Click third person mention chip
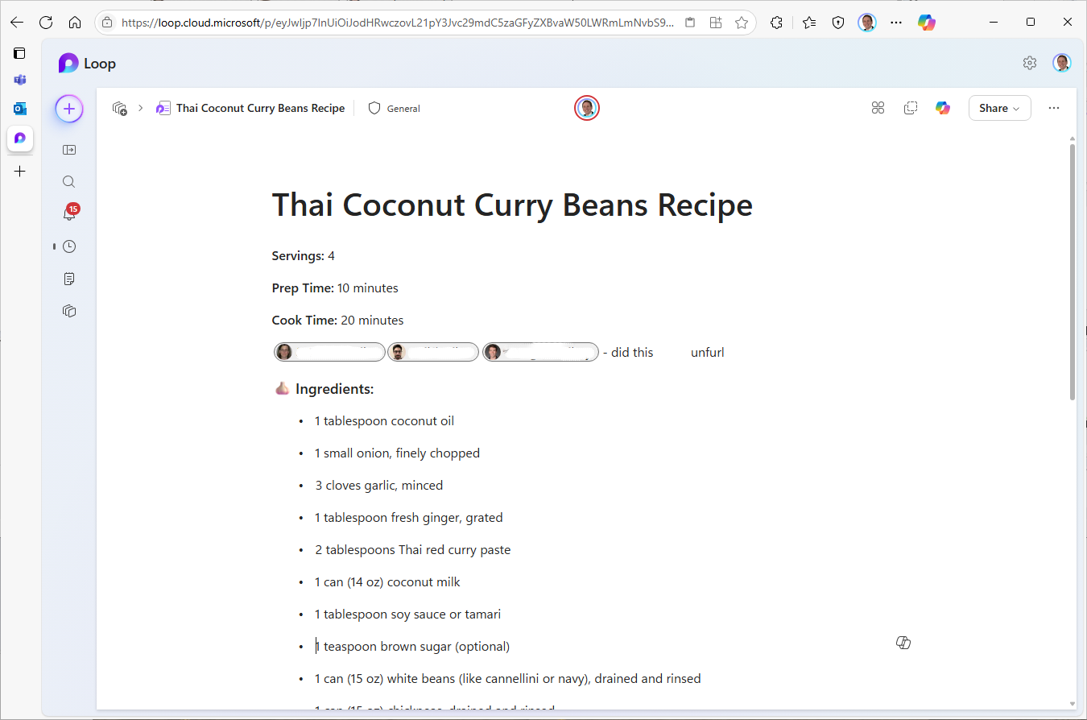 [x=540, y=352]
